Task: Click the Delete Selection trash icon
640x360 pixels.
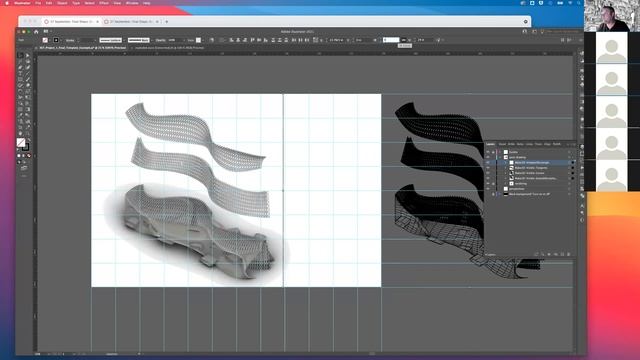Action: pyautogui.click(x=569, y=254)
